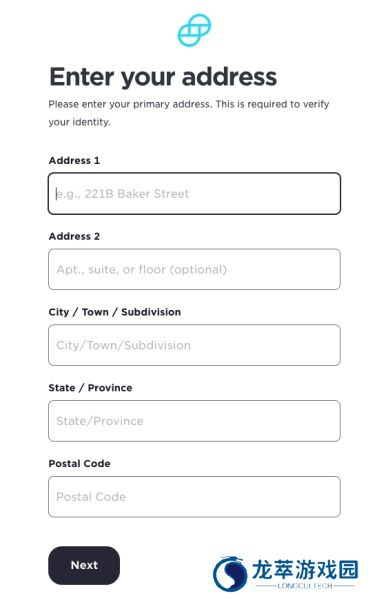Activate the State/Province input box
The height and width of the screenshot is (600, 386).
pyautogui.click(x=194, y=421)
